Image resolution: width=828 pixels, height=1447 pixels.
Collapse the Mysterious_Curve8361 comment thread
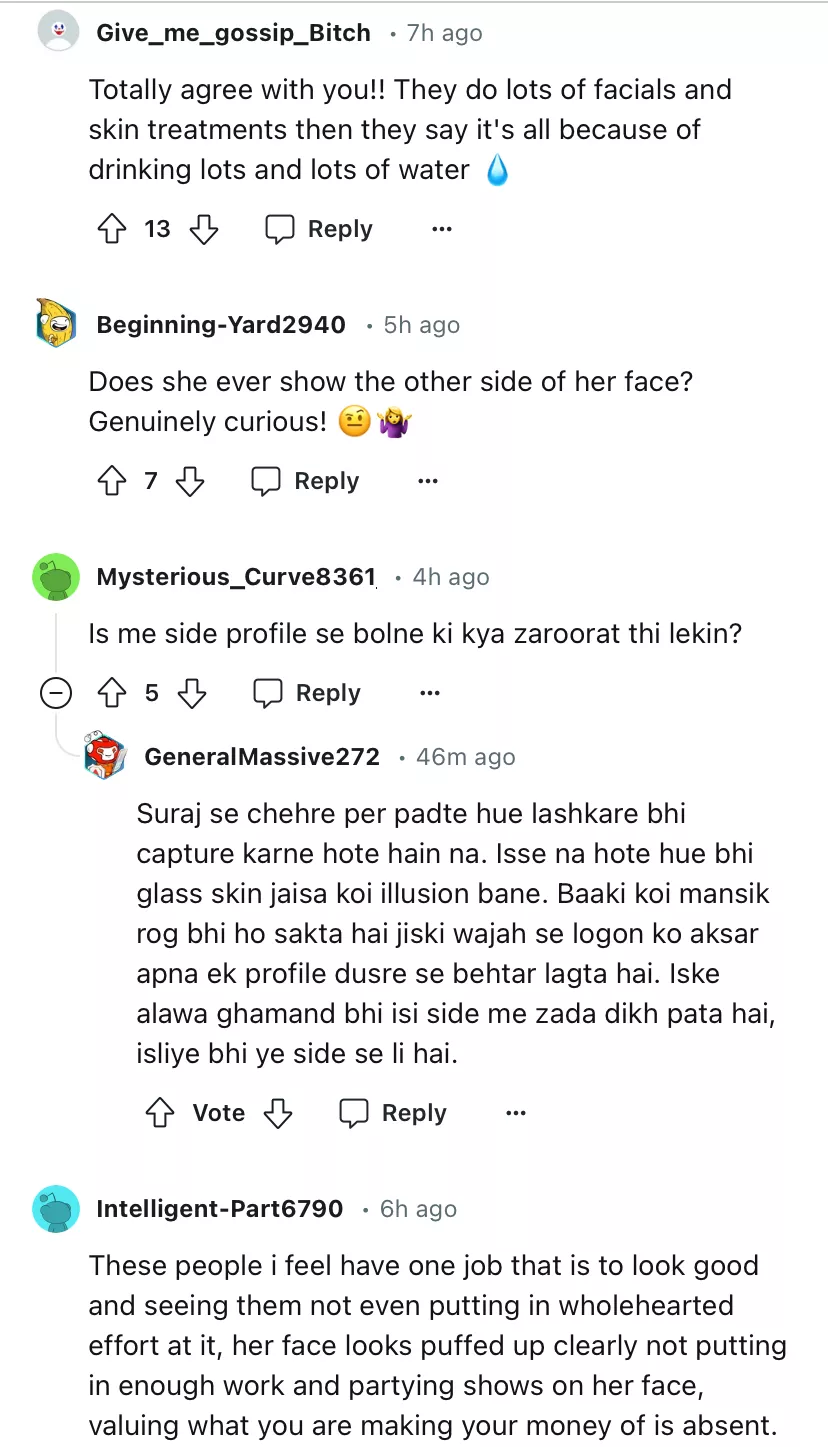(x=56, y=693)
